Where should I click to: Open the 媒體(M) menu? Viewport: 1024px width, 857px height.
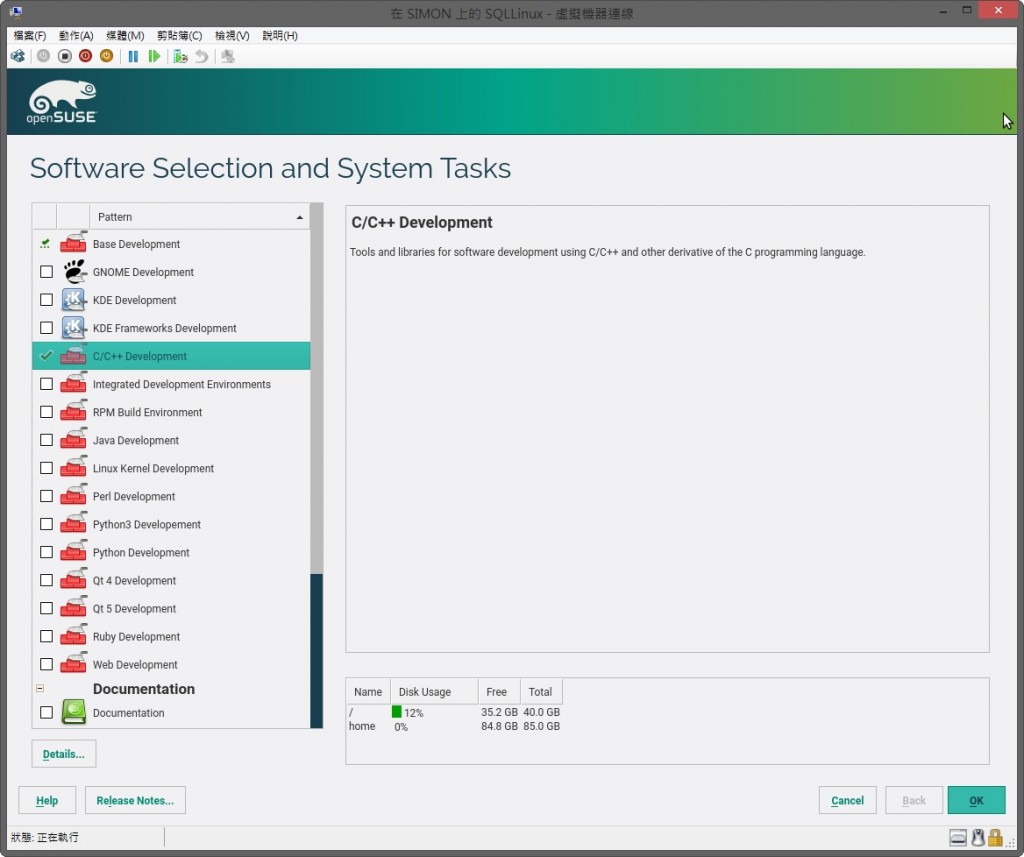[x=125, y=35]
